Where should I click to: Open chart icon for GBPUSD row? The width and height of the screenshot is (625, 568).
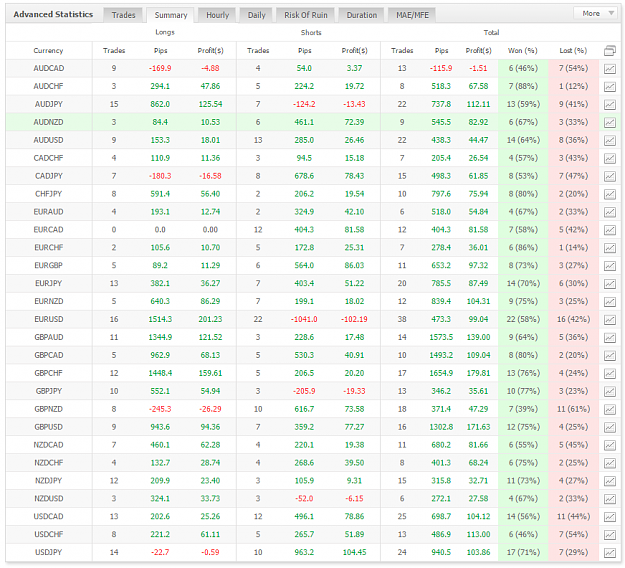click(609, 427)
